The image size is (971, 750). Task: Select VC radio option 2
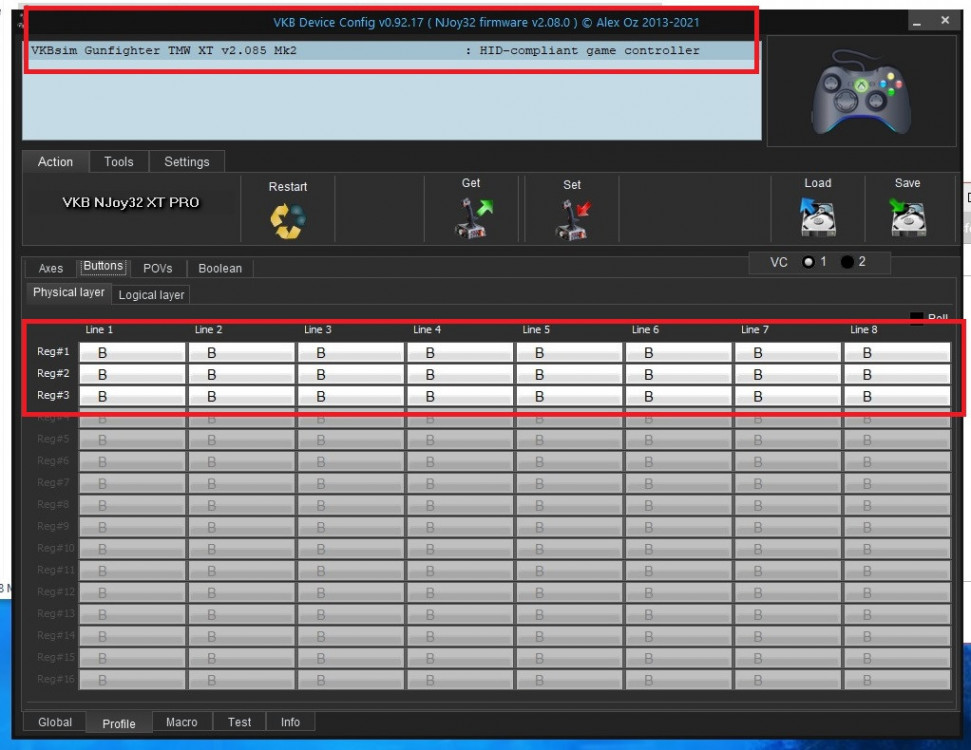(848, 263)
